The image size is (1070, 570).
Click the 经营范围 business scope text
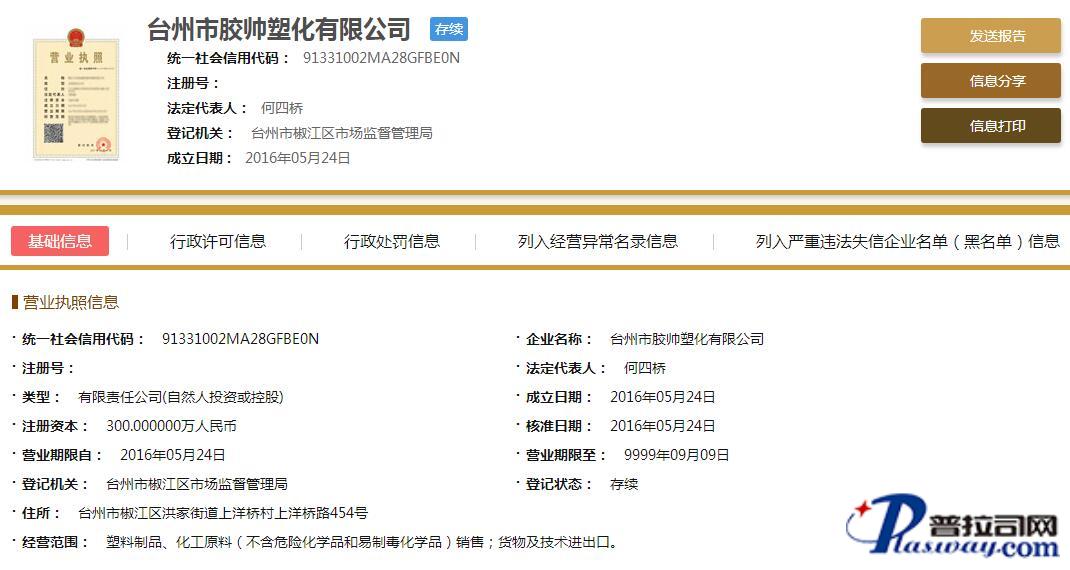click(x=355, y=542)
